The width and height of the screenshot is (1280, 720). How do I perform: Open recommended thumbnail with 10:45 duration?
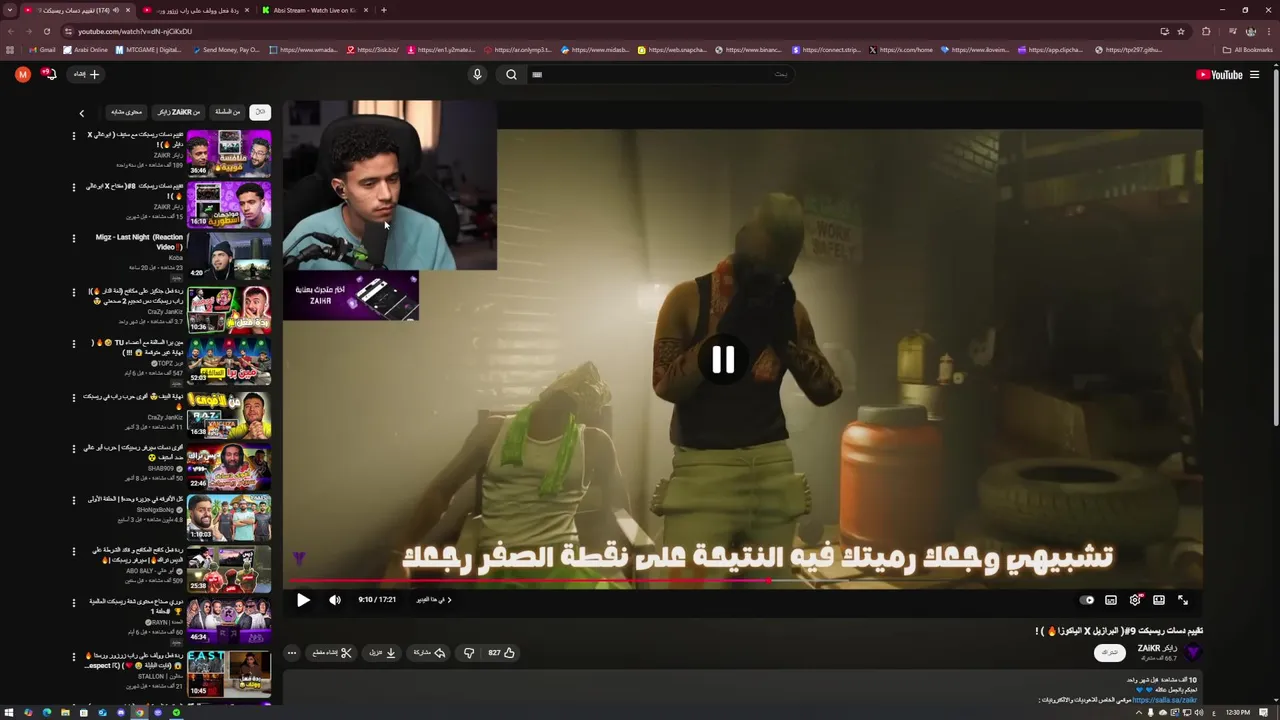point(229,674)
